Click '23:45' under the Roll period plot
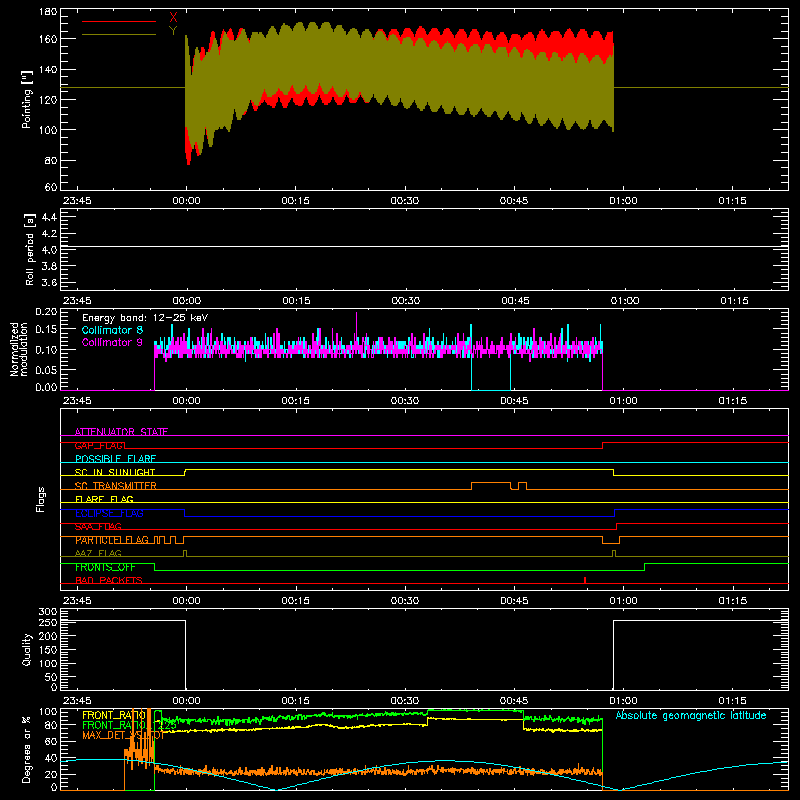Image resolution: width=800 pixels, height=800 pixels. click(77, 301)
